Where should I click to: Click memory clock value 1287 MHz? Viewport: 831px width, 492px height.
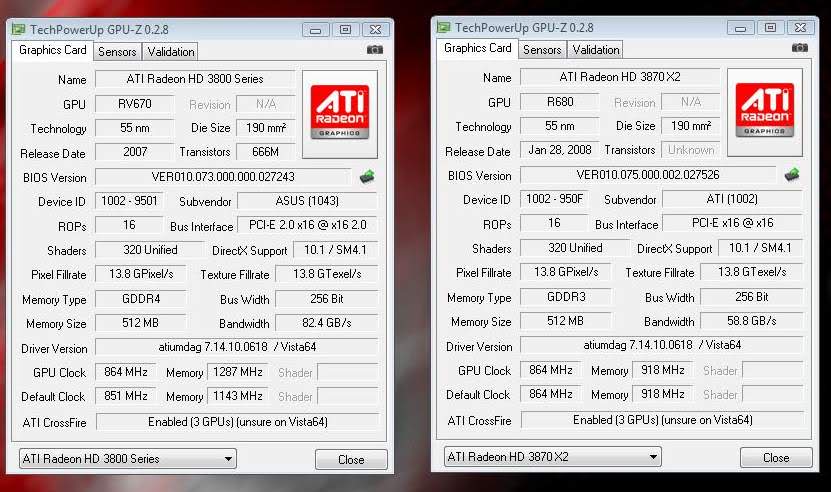point(238,372)
